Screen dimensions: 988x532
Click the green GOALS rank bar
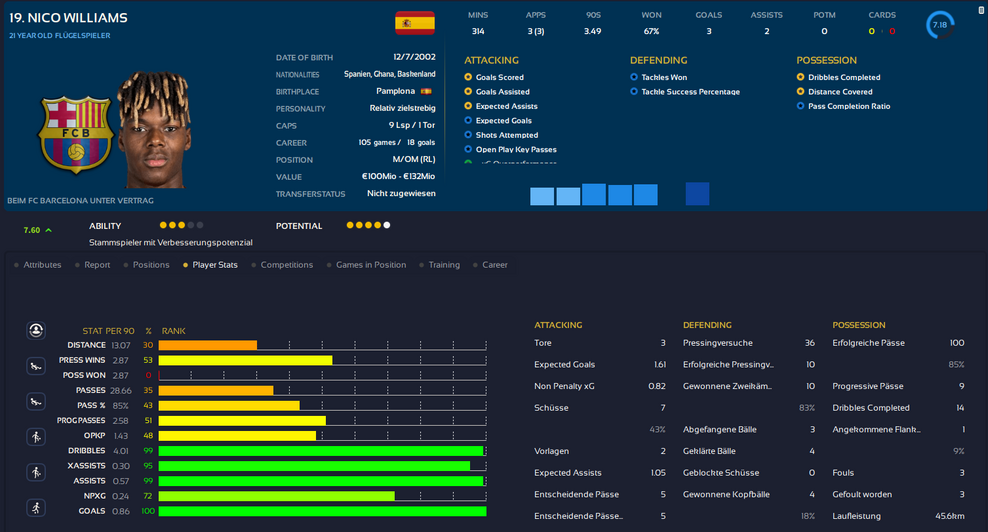tap(322, 511)
